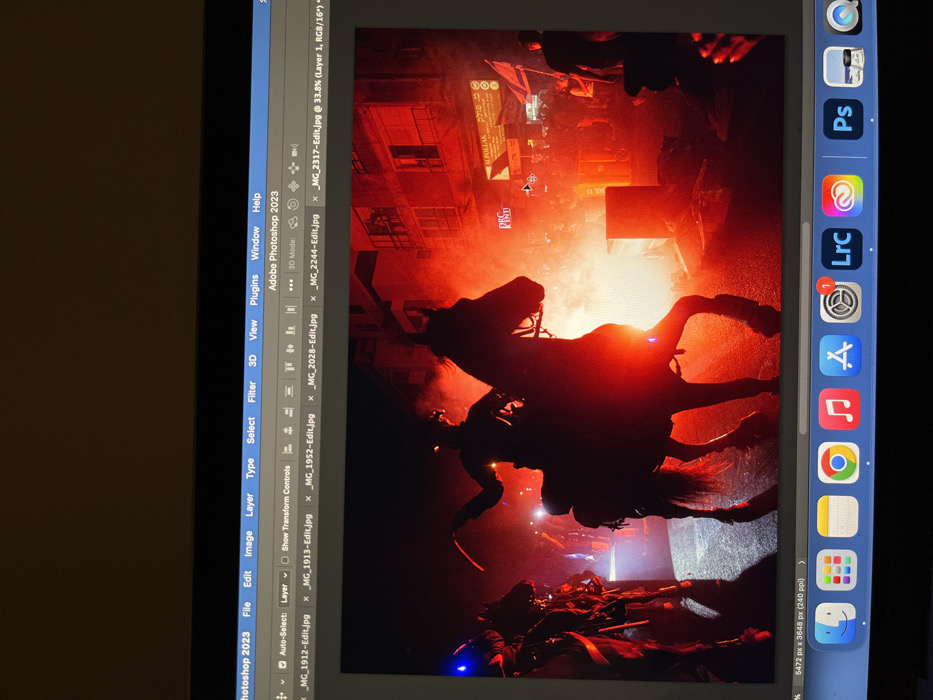Switch to the _MG_2244-Edit.jpg tab
The image size is (933, 700).
314,251
